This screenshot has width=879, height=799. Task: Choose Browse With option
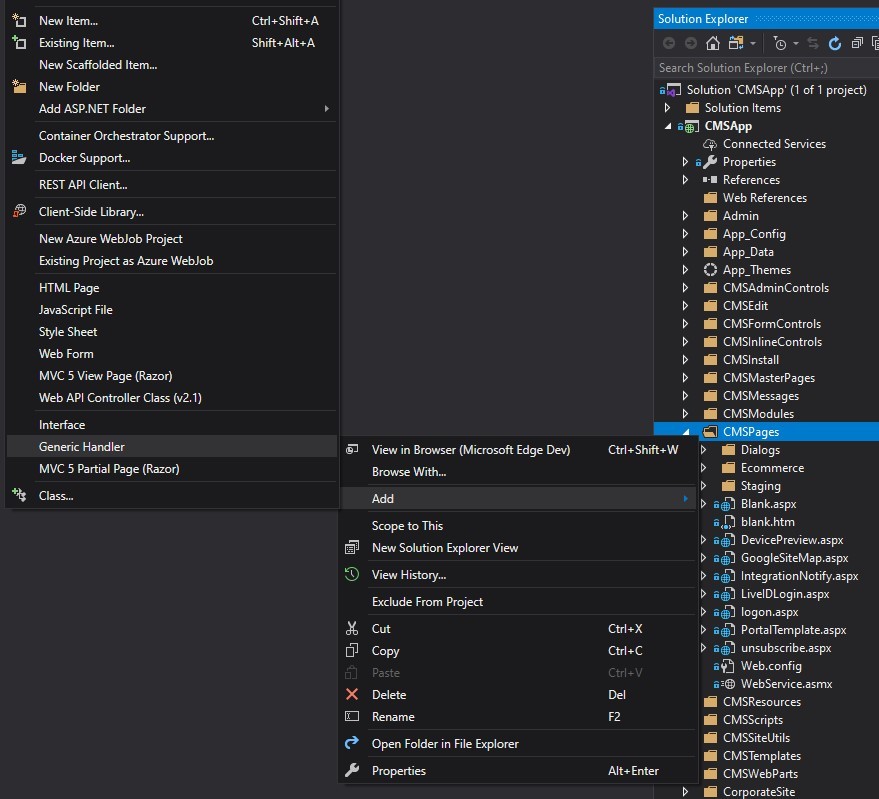(x=519, y=472)
